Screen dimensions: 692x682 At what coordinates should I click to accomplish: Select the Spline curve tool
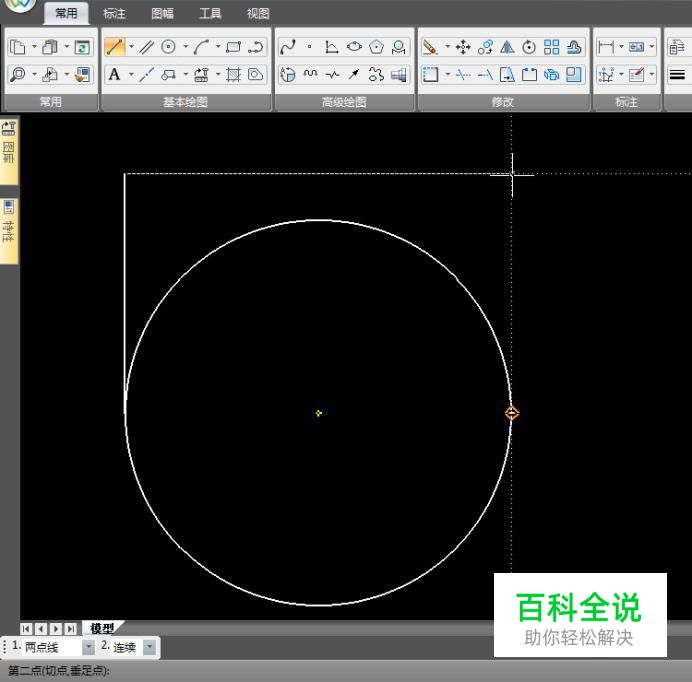click(288, 47)
